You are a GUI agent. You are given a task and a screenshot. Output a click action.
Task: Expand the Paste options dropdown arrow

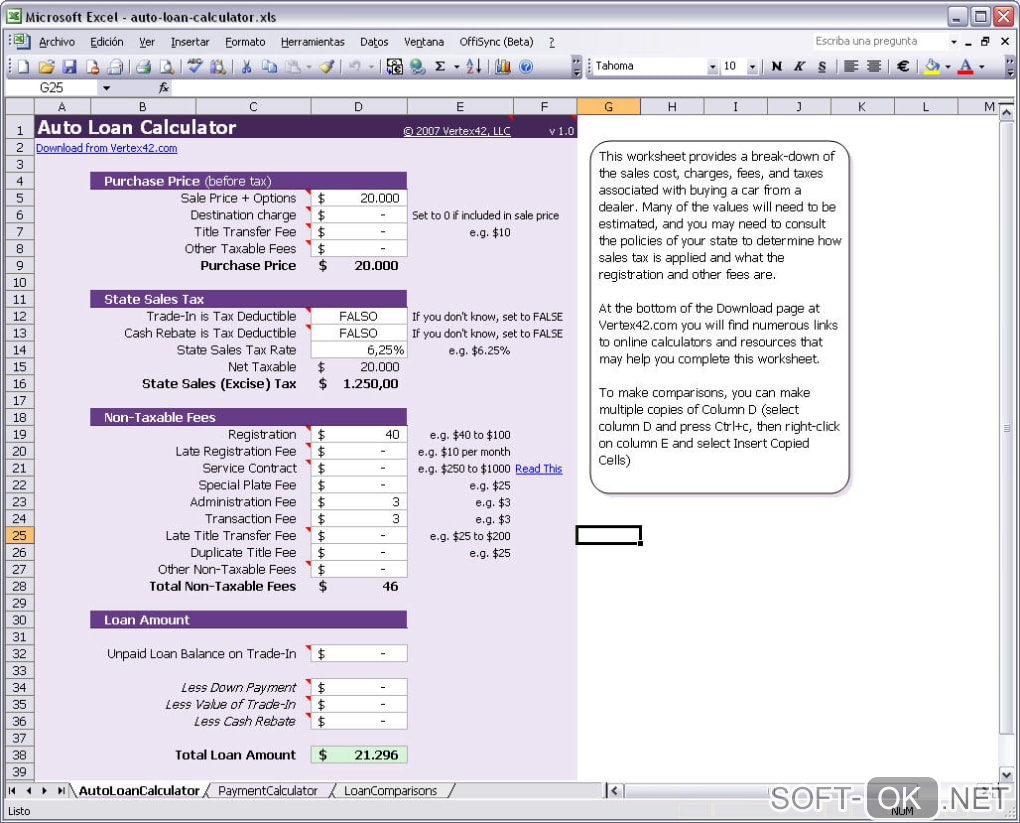308,66
